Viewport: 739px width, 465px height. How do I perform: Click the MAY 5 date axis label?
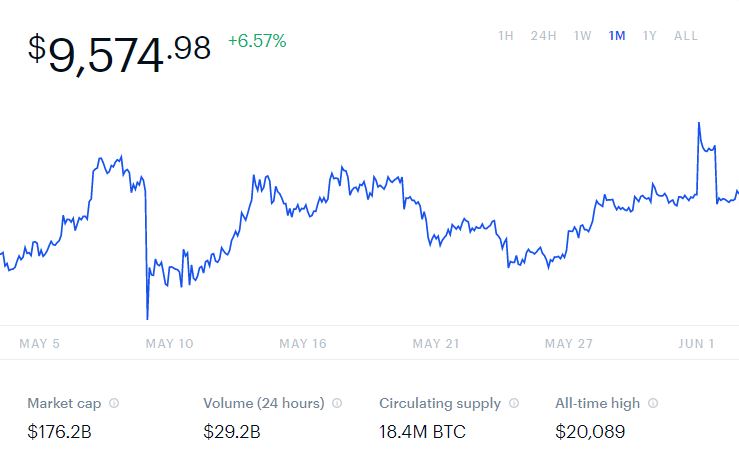40,344
